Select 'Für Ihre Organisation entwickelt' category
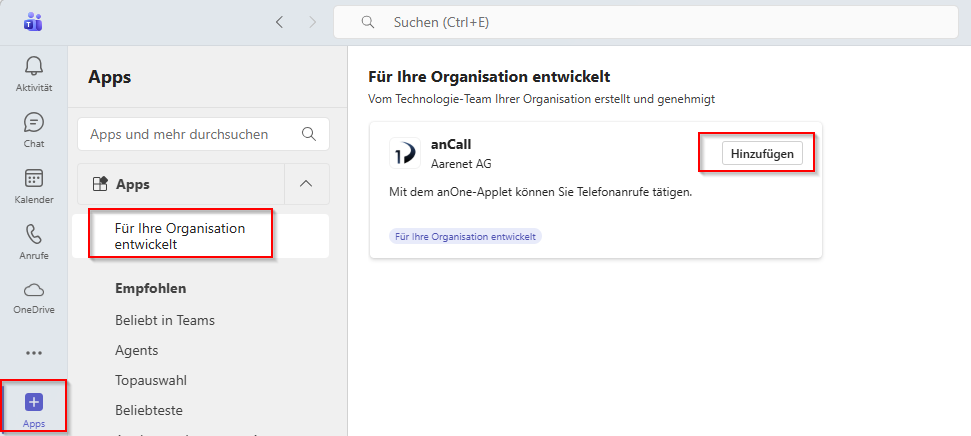The width and height of the screenshot is (971, 436). coord(200,236)
